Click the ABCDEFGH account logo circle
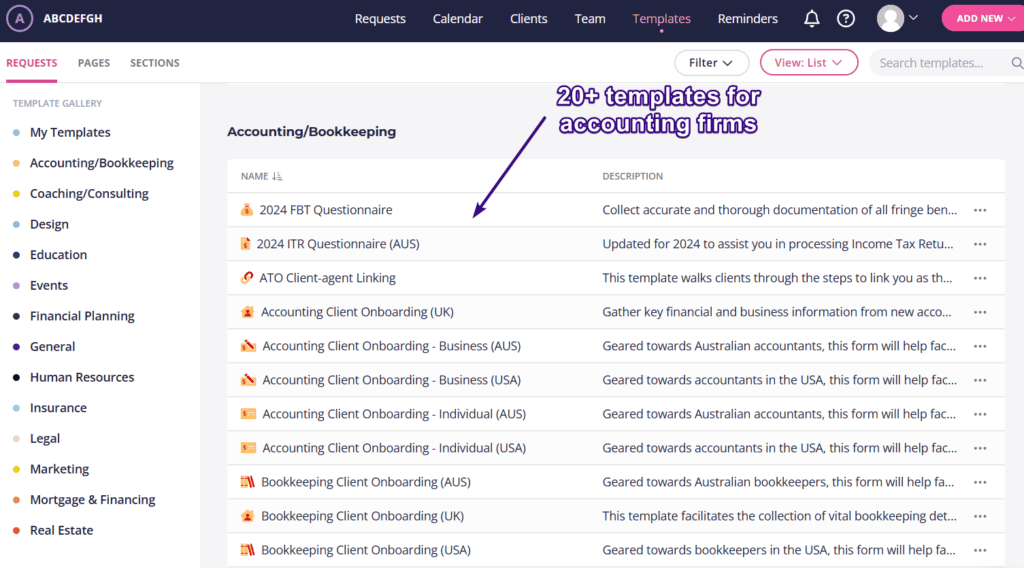Viewport: 1024px width, 568px height. point(20,18)
